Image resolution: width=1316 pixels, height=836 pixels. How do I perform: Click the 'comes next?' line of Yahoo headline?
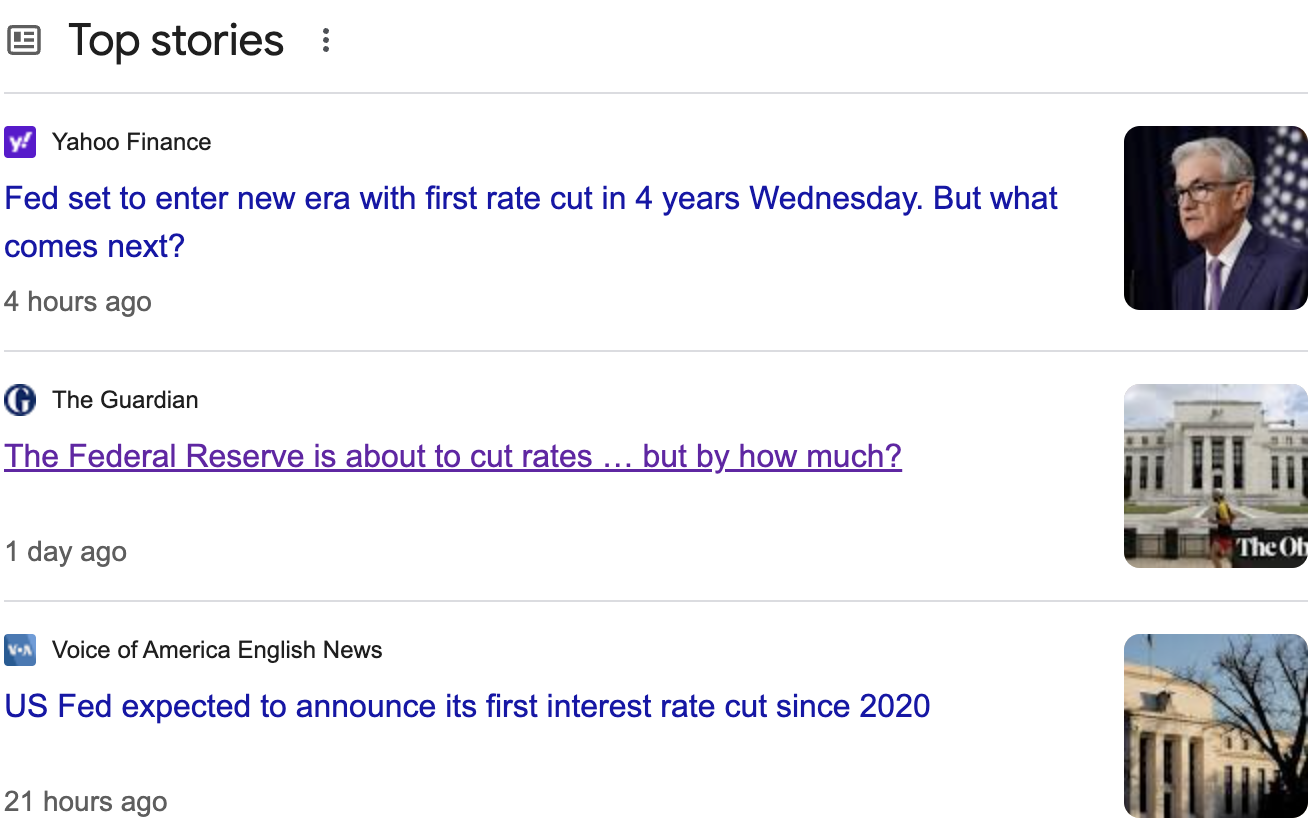[95, 246]
